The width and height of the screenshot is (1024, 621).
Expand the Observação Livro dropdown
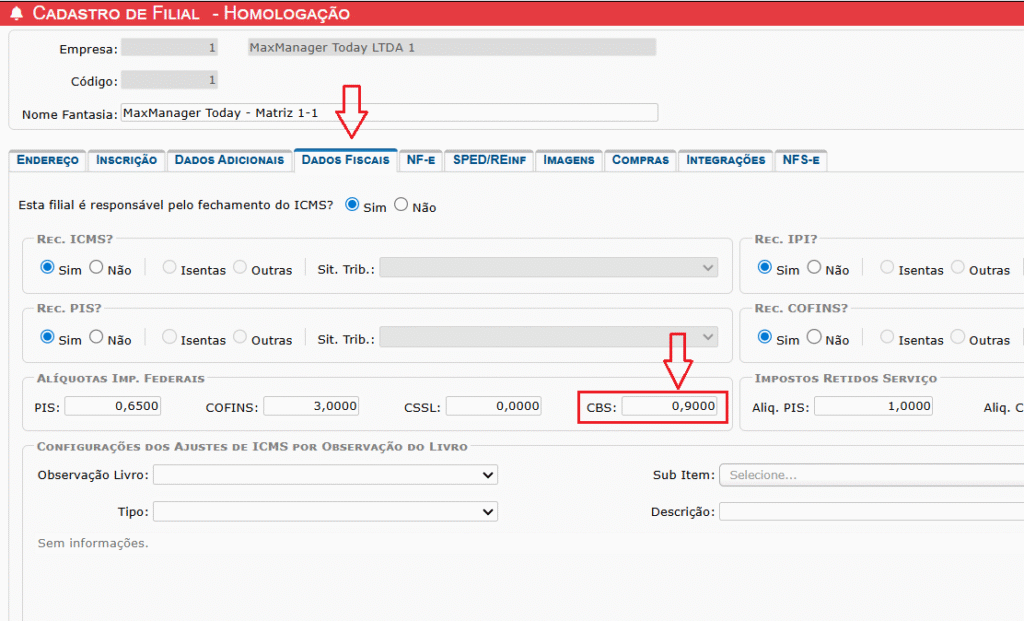tap(325, 474)
